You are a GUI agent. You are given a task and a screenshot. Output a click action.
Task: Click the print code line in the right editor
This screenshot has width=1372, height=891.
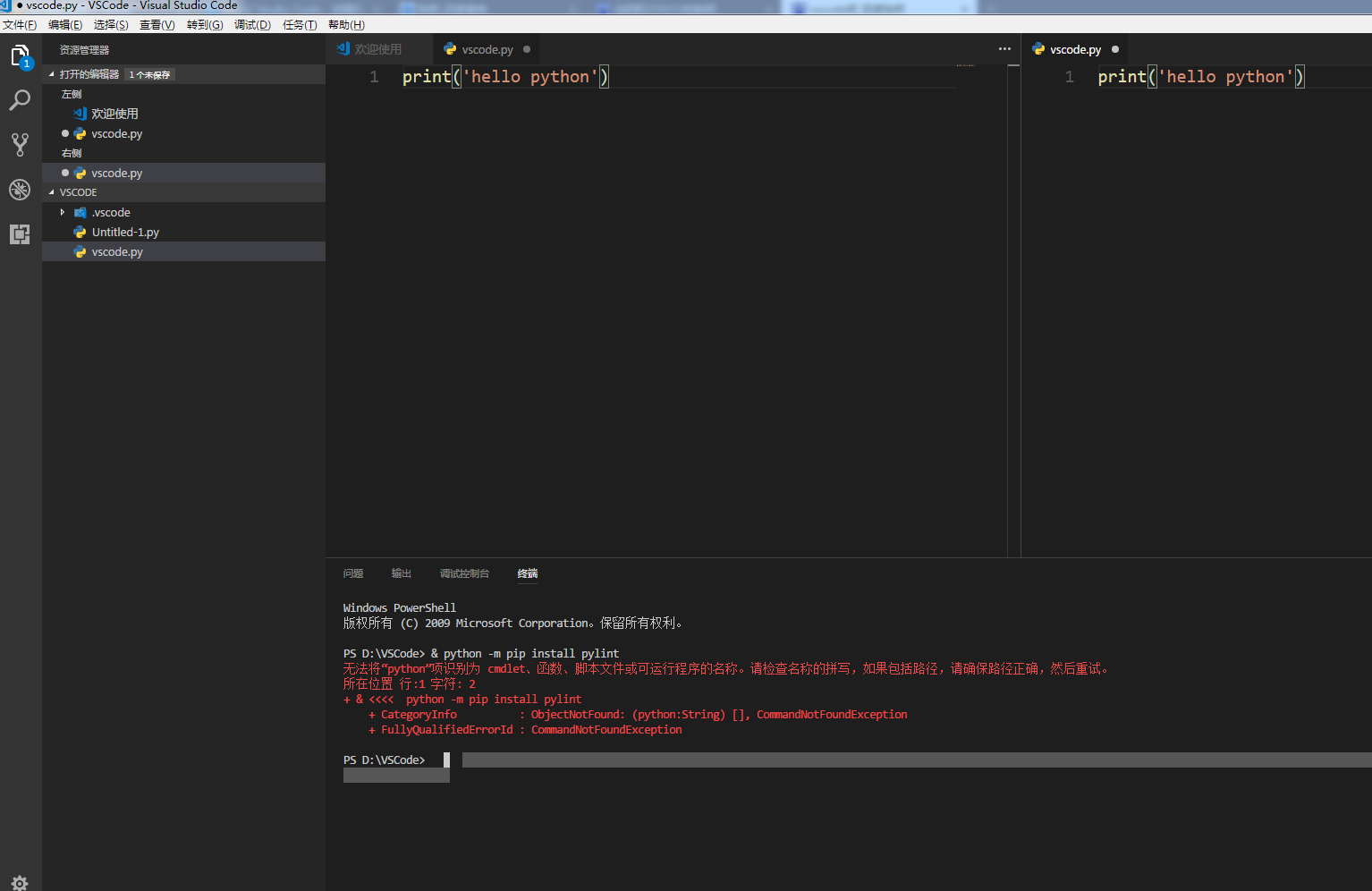pyautogui.click(x=1200, y=77)
